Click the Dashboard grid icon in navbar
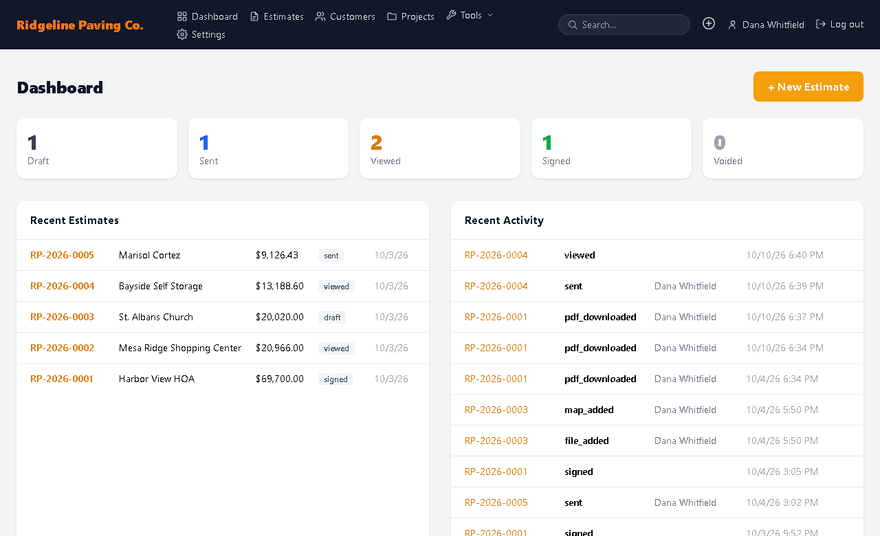This screenshot has height=536, width=880. pos(182,16)
